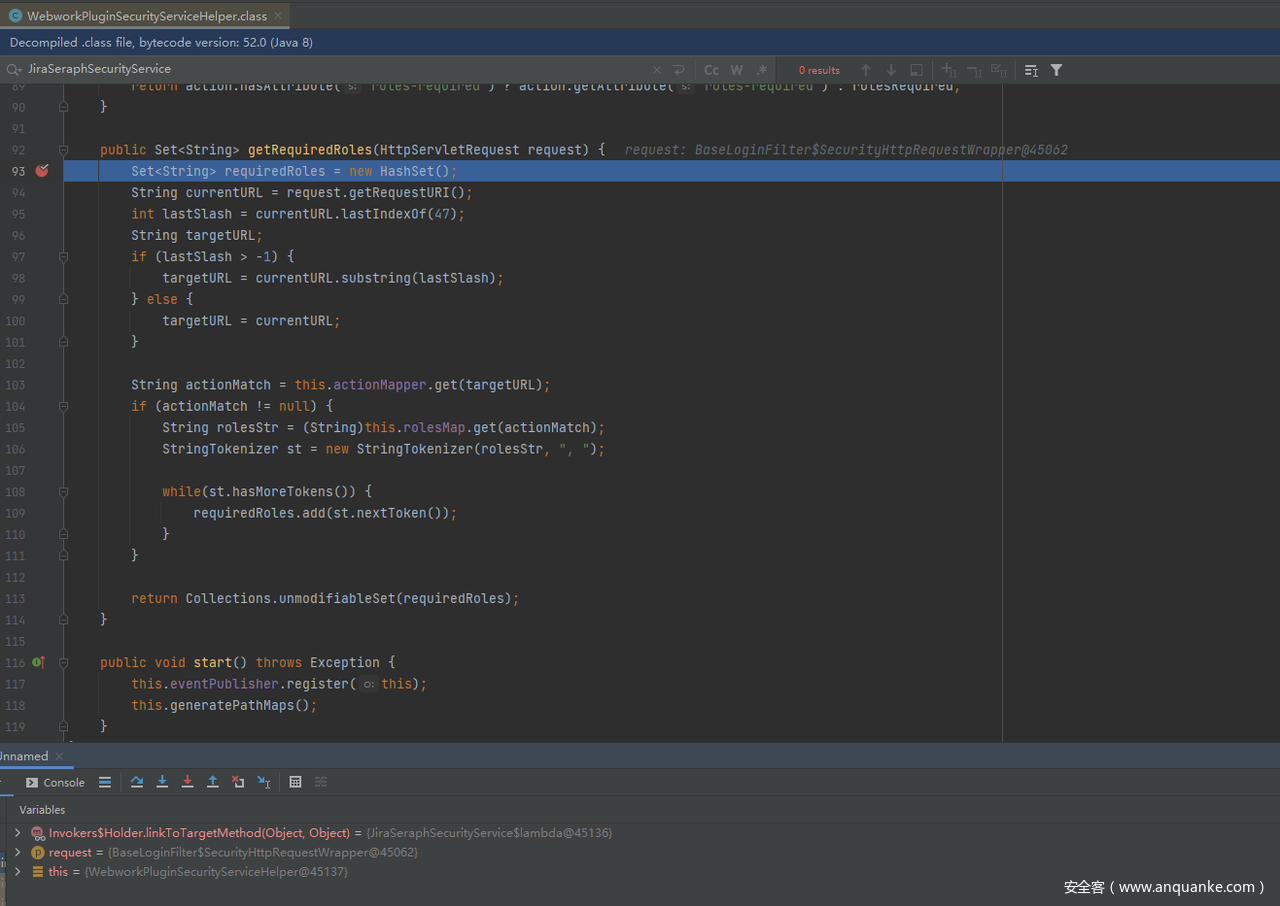Viewport: 1280px width, 906px height.
Task: Expand the 'this' variable node
Action: tap(17, 872)
